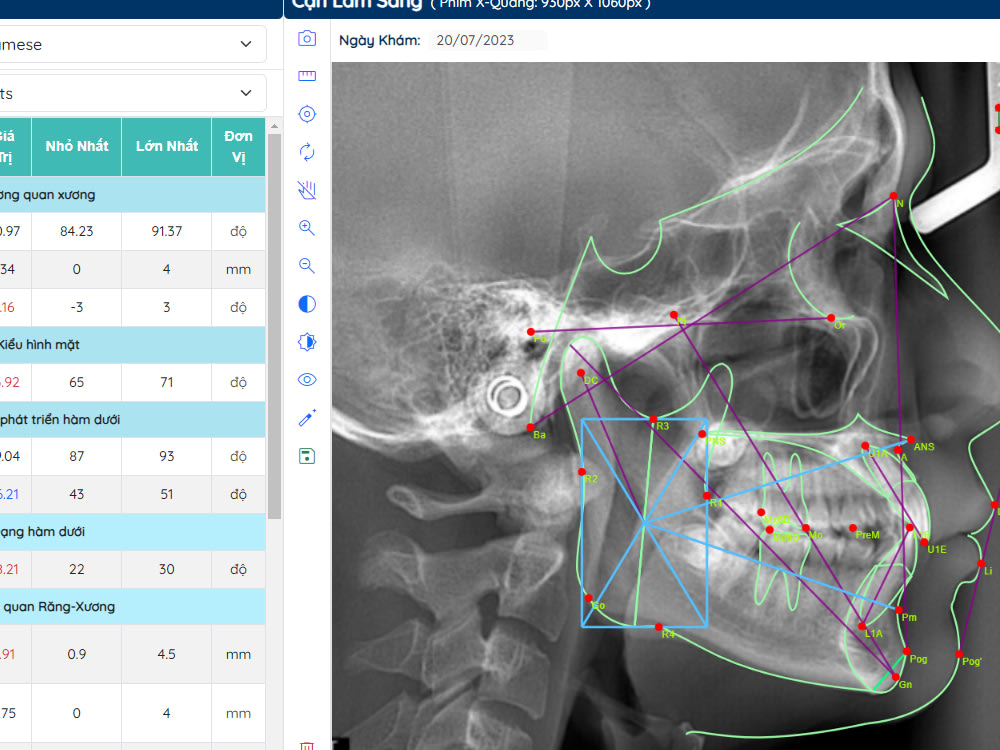Click red landmark point Or
Image resolution: width=1000 pixels, height=750 pixels.
[x=830, y=318]
